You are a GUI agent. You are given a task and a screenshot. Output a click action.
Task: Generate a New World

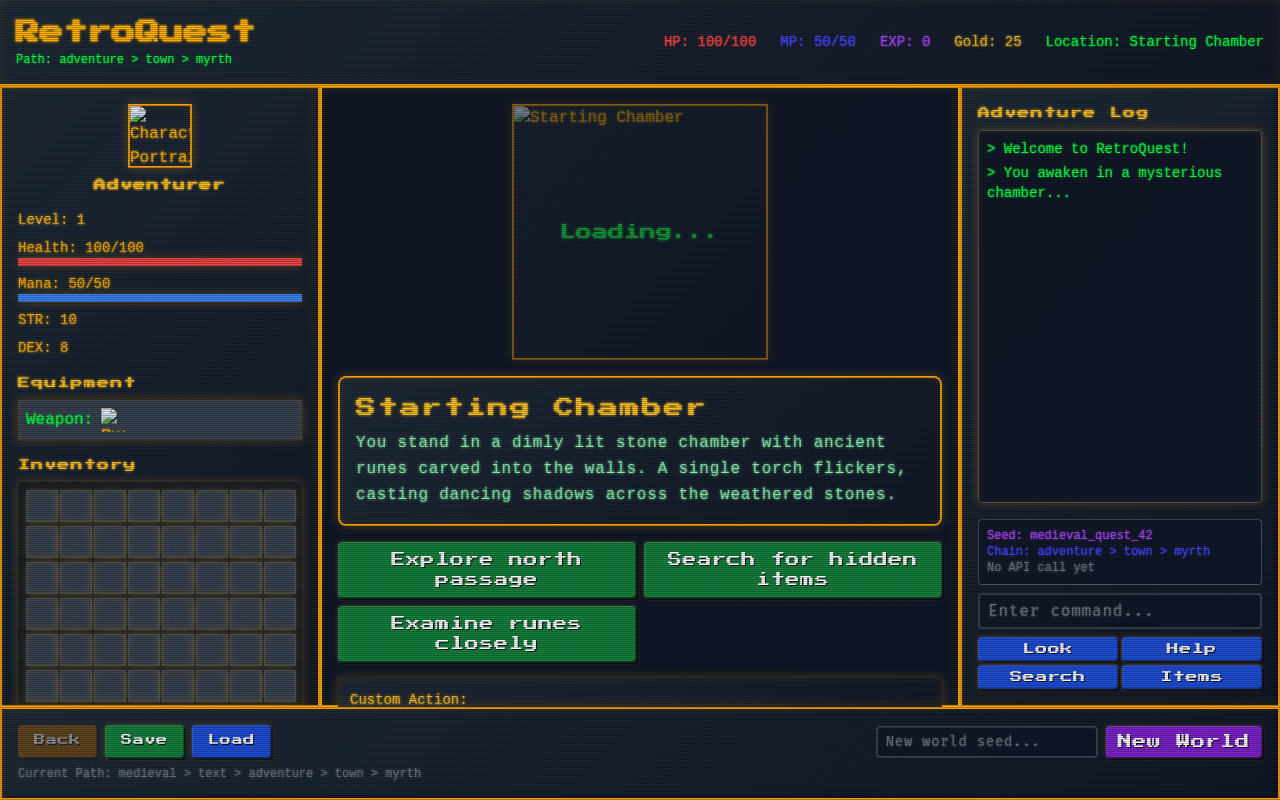point(1183,740)
